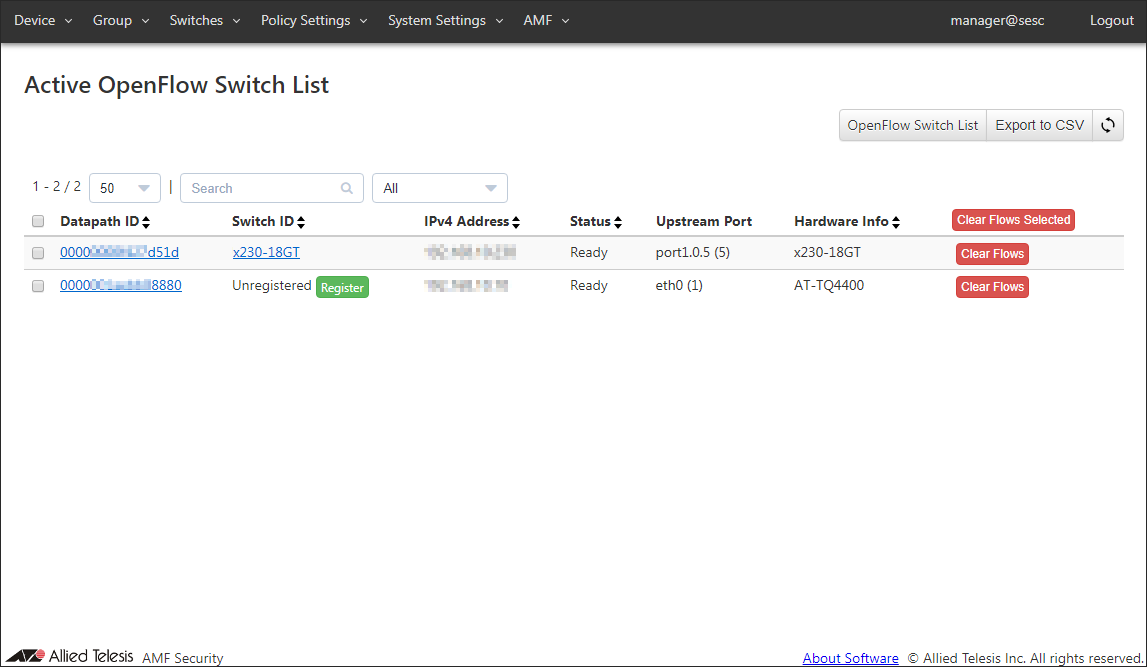
Task: Click the search magnifier icon
Action: tap(347, 188)
